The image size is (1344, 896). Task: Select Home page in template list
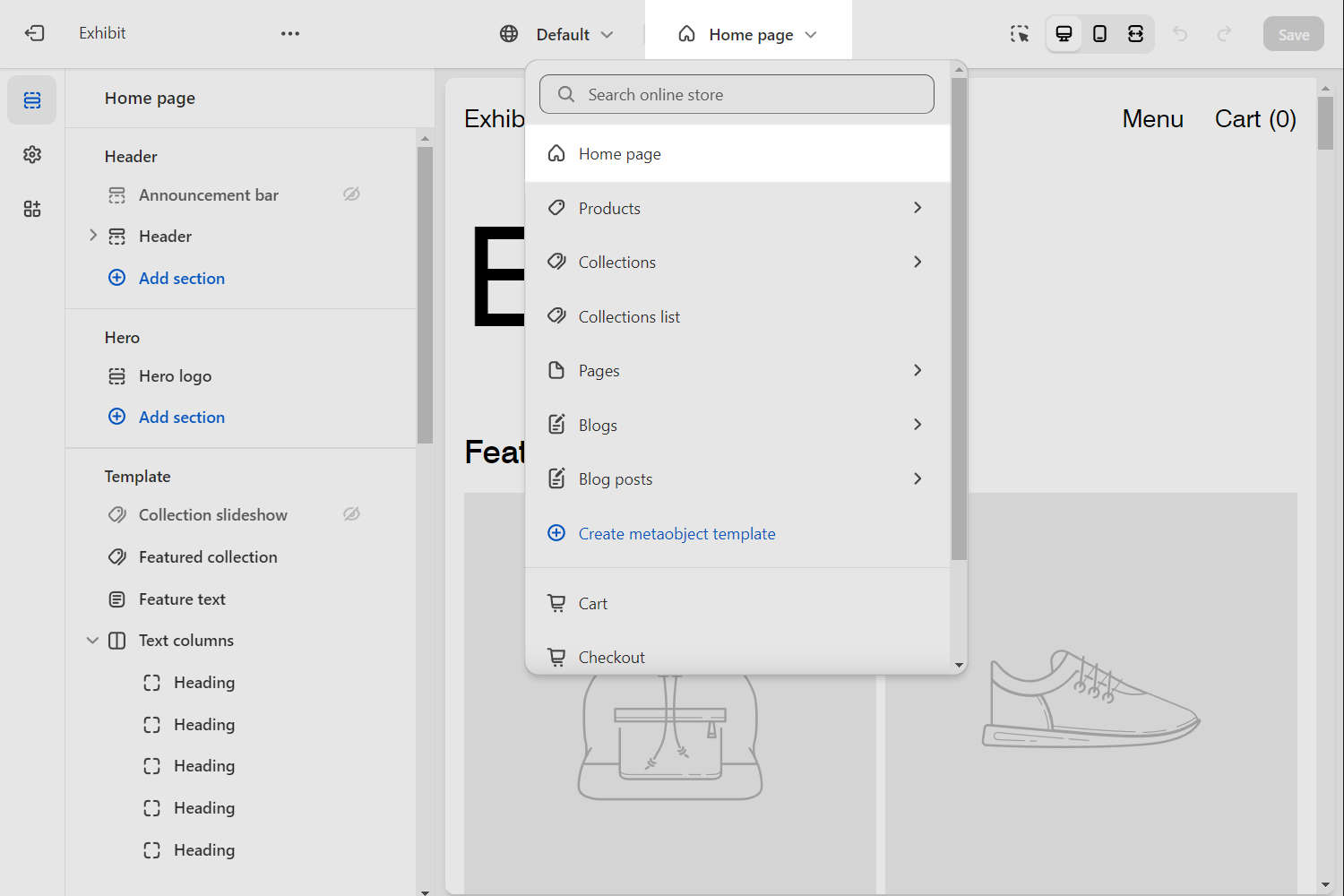(x=737, y=154)
